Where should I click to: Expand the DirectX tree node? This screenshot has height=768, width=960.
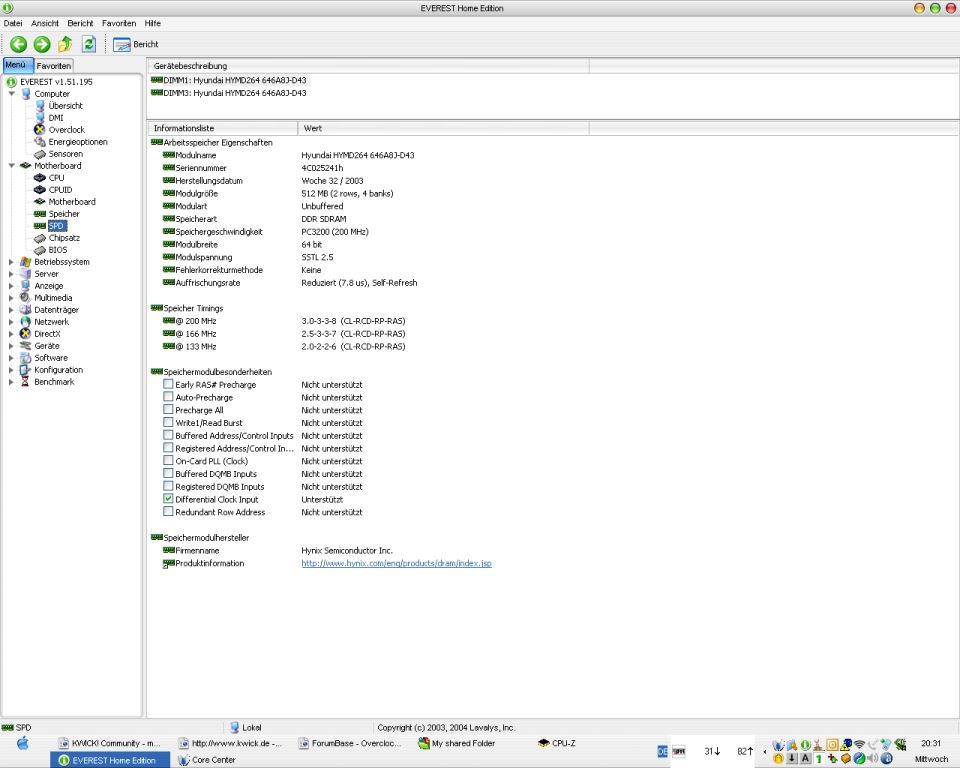click(x=11, y=334)
